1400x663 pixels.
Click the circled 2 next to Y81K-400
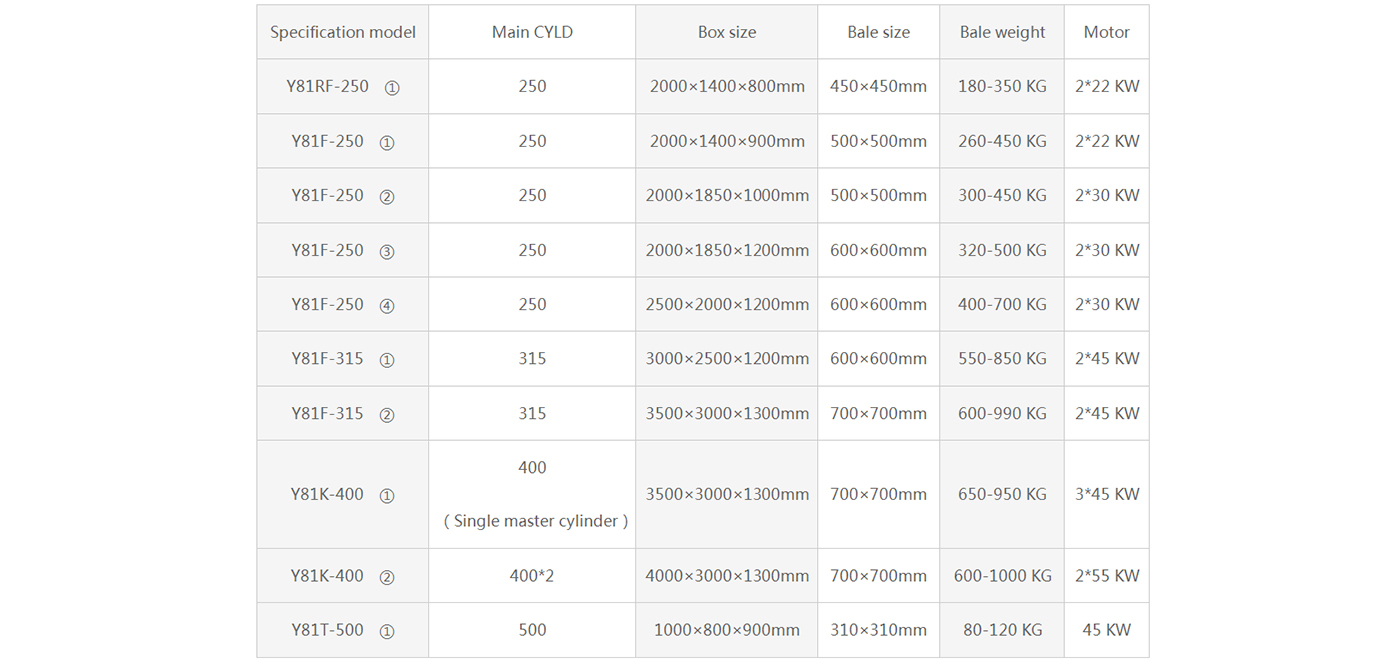tap(387, 578)
